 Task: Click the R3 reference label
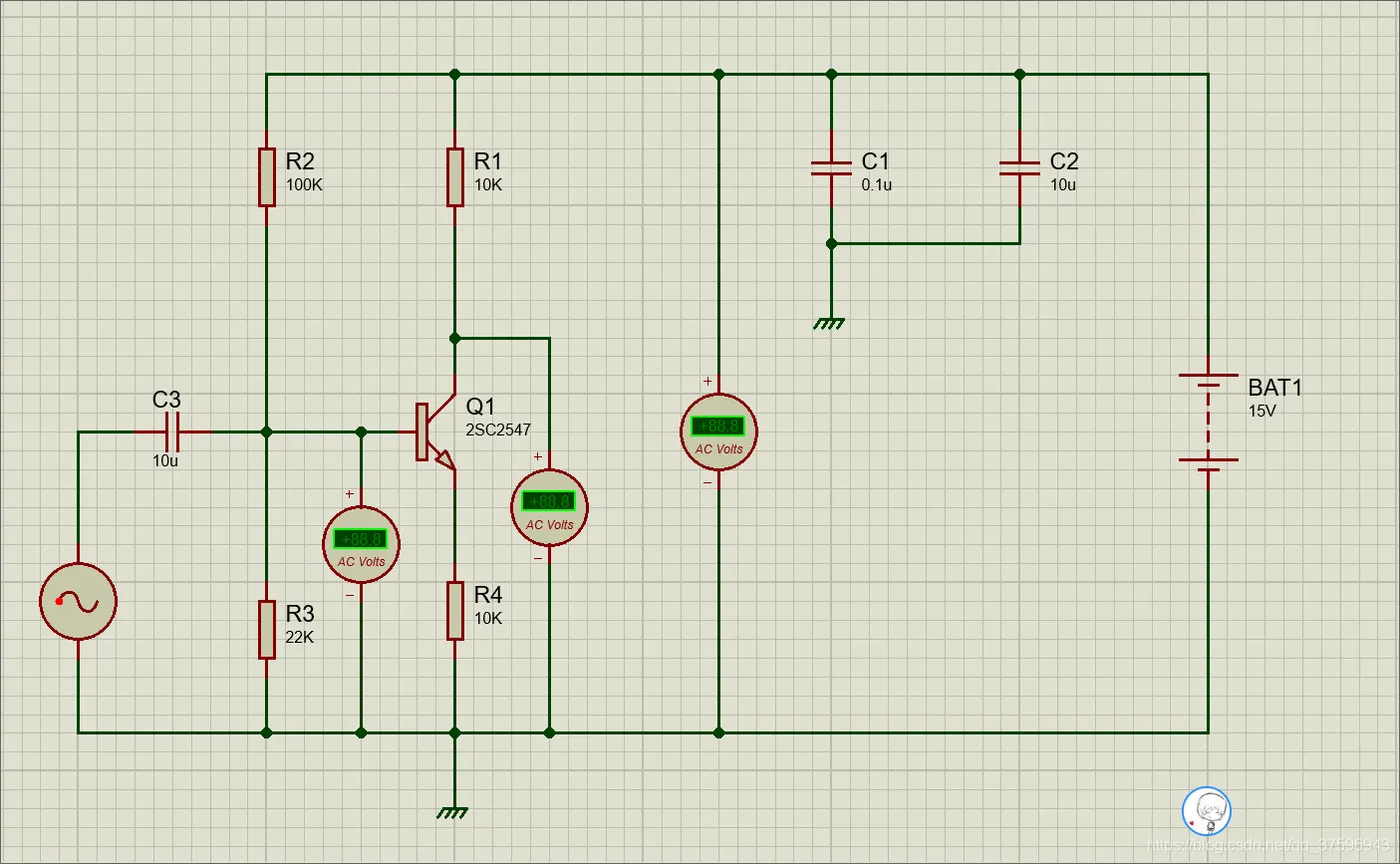(300, 613)
